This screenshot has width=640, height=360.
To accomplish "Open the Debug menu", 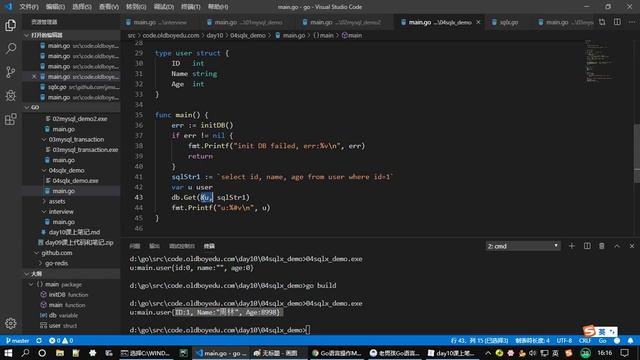I will tap(164, 7).
